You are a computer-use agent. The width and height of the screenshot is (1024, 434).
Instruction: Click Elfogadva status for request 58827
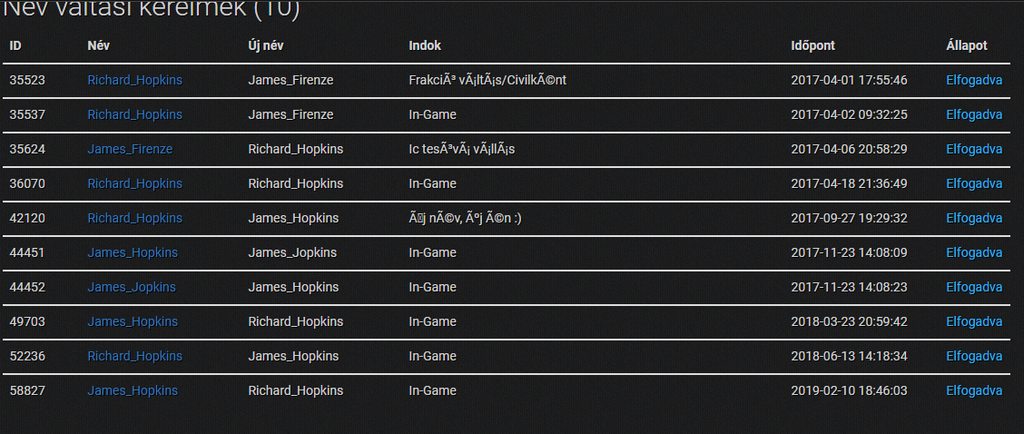[x=974, y=391]
